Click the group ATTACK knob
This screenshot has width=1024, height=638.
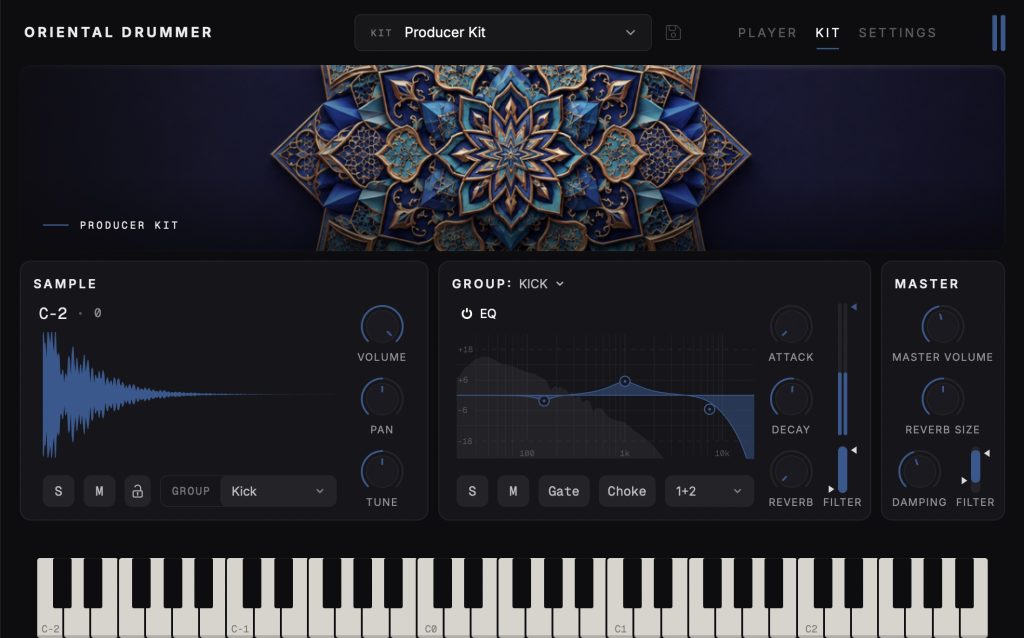[791, 325]
